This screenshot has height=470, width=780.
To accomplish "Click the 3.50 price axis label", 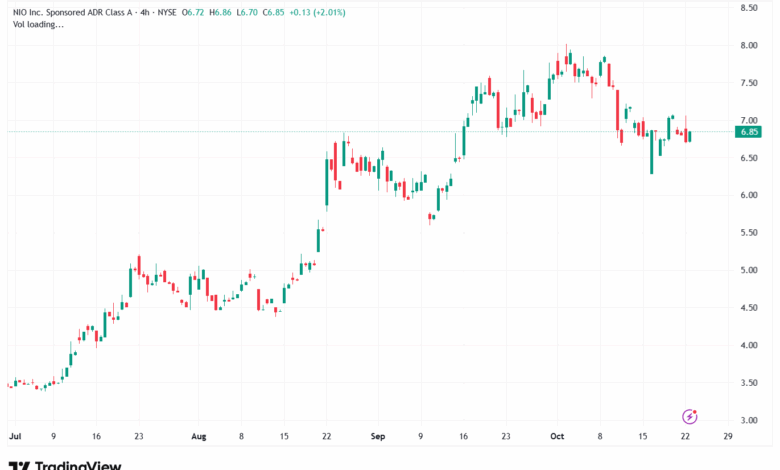I will [x=749, y=383].
